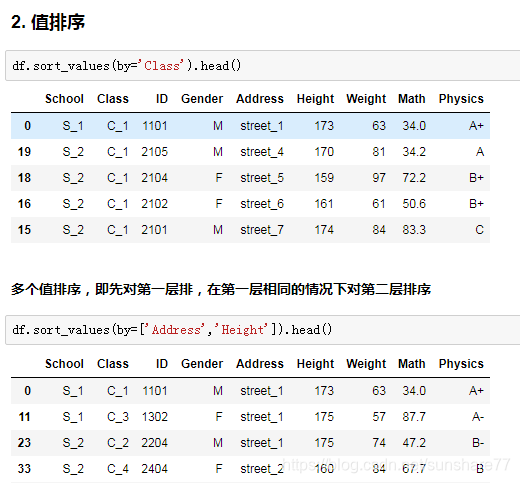Viewport: 520px width, 483px height.
Task: Click Address cell 'street_2'
Action: click(x=262, y=469)
